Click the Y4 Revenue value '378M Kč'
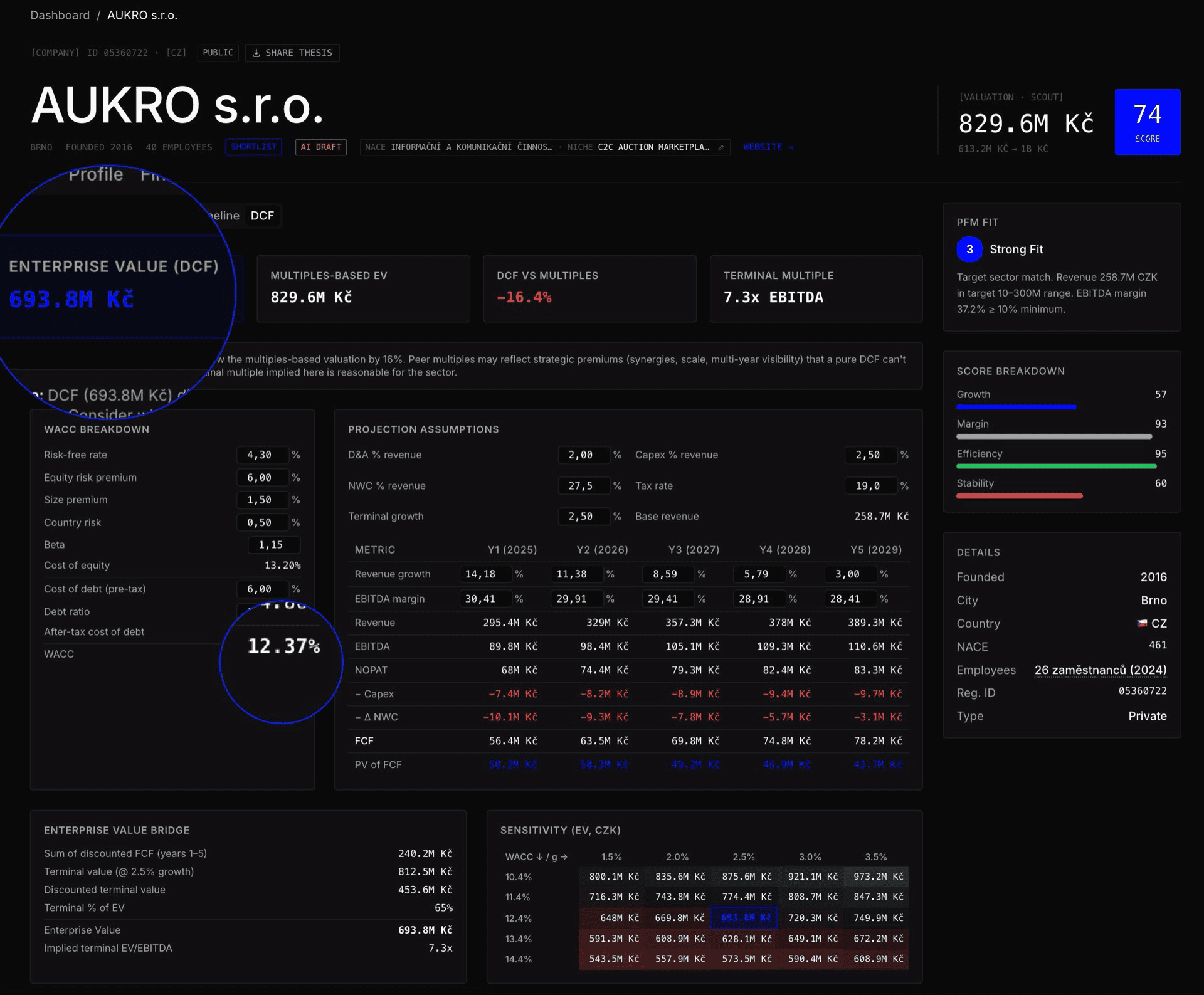Screen dimensions: 1204x995 tap(789, 623)
